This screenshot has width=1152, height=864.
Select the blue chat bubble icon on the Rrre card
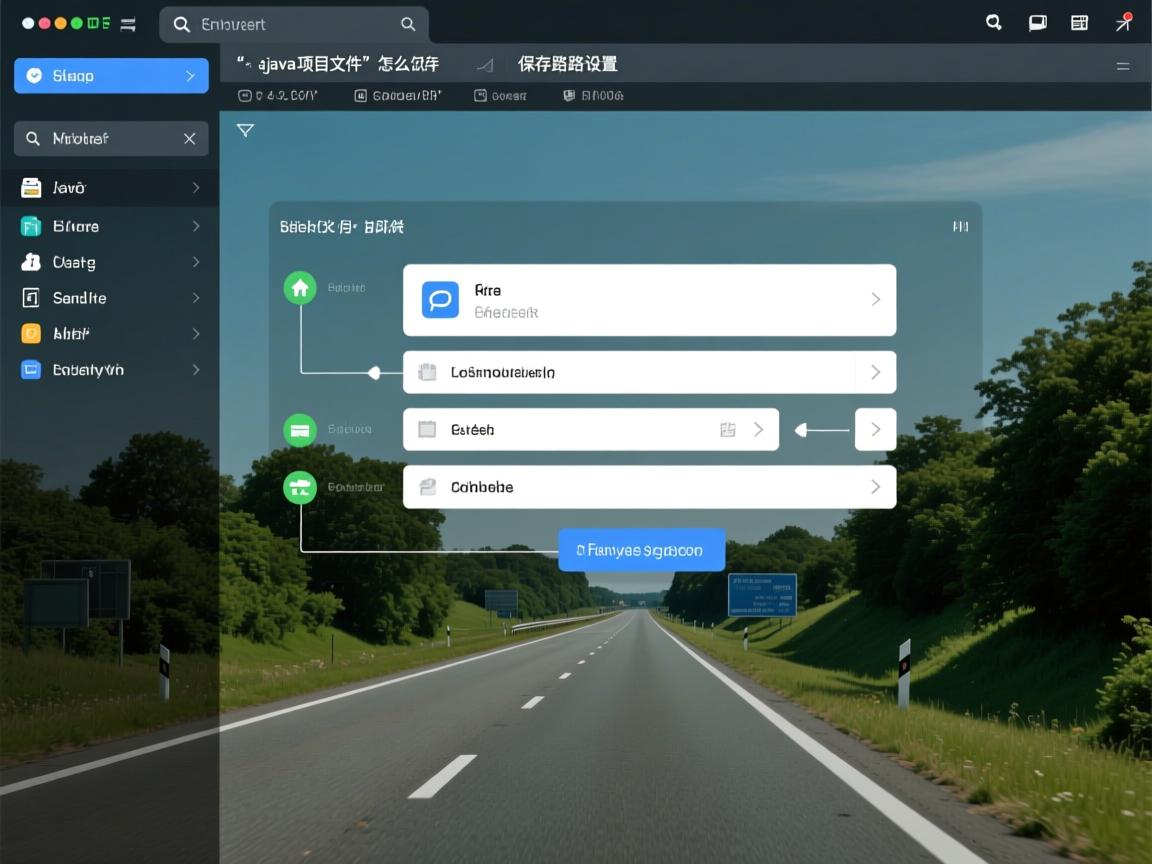(x=439, y=298)
